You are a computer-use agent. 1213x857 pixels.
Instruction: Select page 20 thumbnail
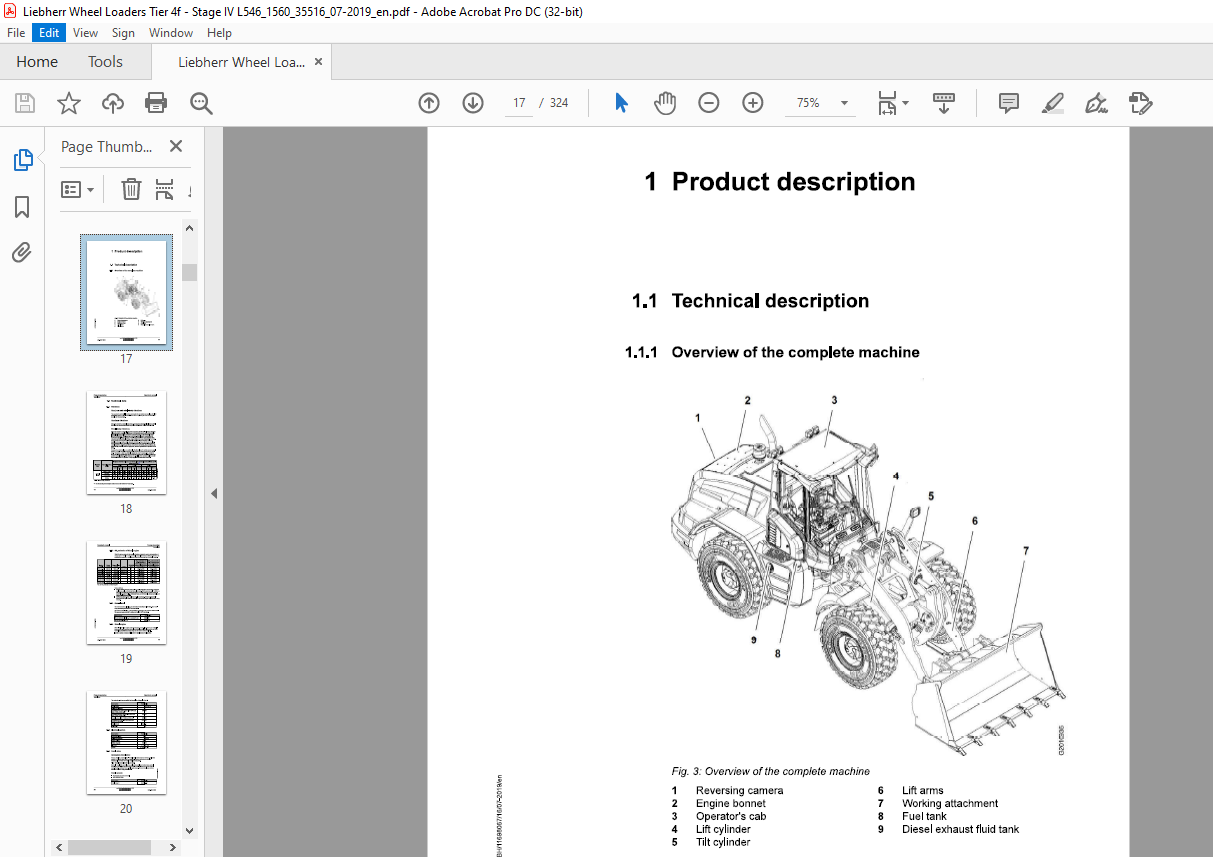pyautogui.click(x=126, y=742)
